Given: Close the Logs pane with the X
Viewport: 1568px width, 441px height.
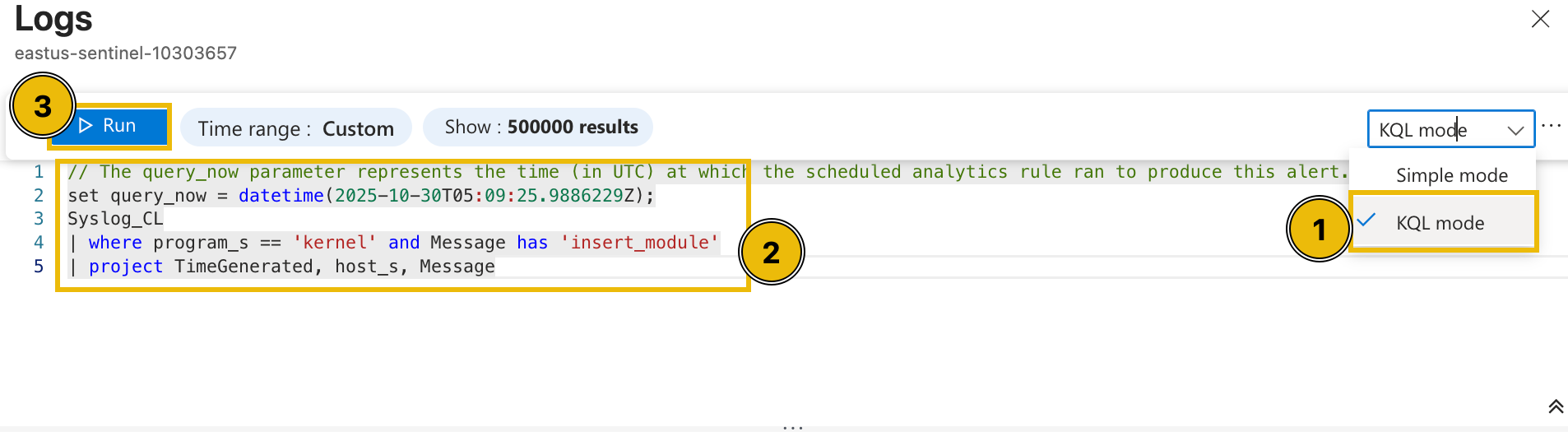Looking at the screenshot, I should (1540, 19).
